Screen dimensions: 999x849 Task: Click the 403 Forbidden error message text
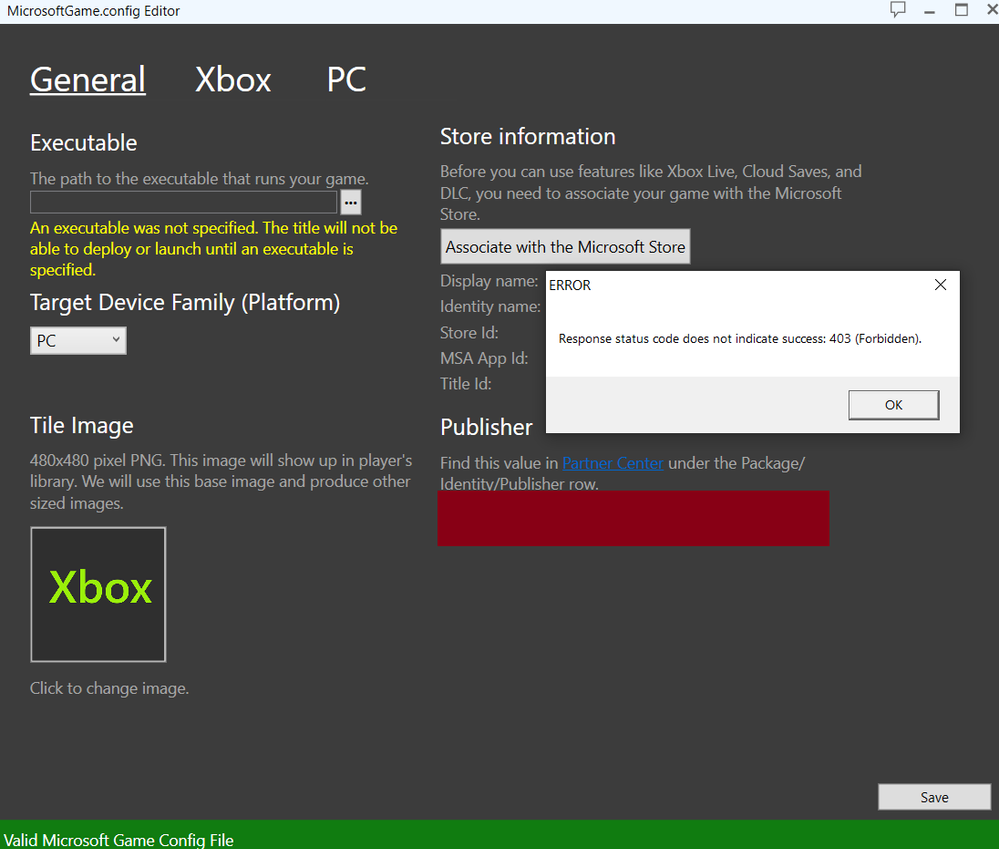pyautogui.click(x=740, y=339)
